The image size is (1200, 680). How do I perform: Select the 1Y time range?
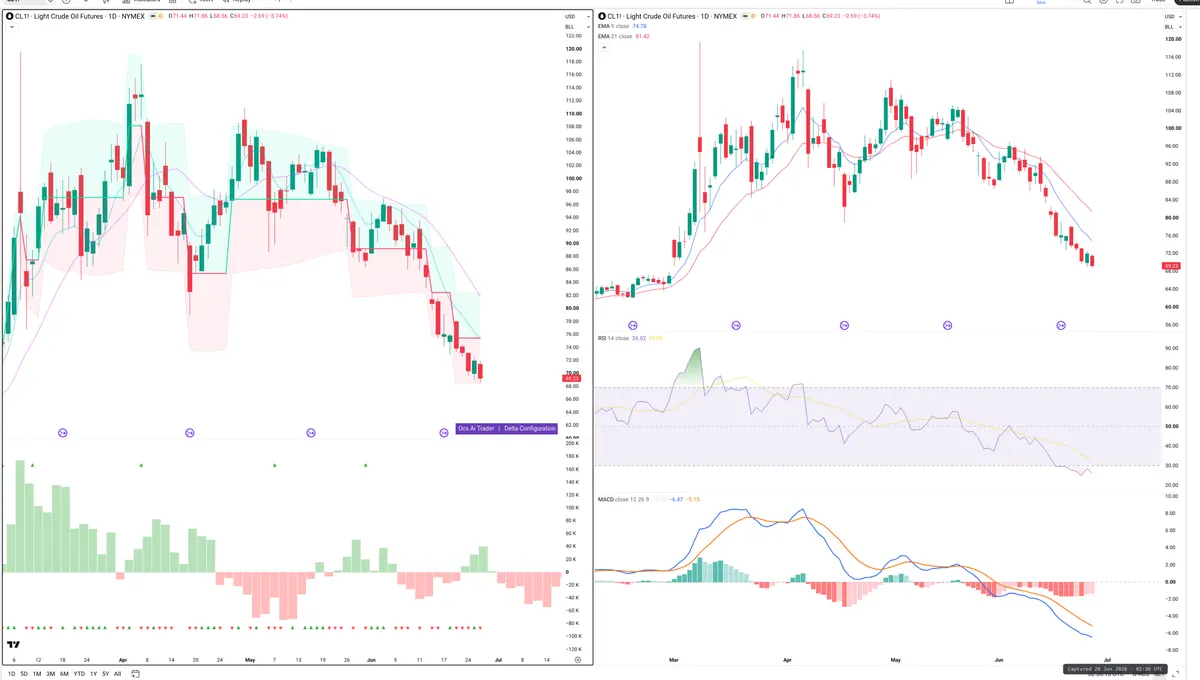click(93, 674)
